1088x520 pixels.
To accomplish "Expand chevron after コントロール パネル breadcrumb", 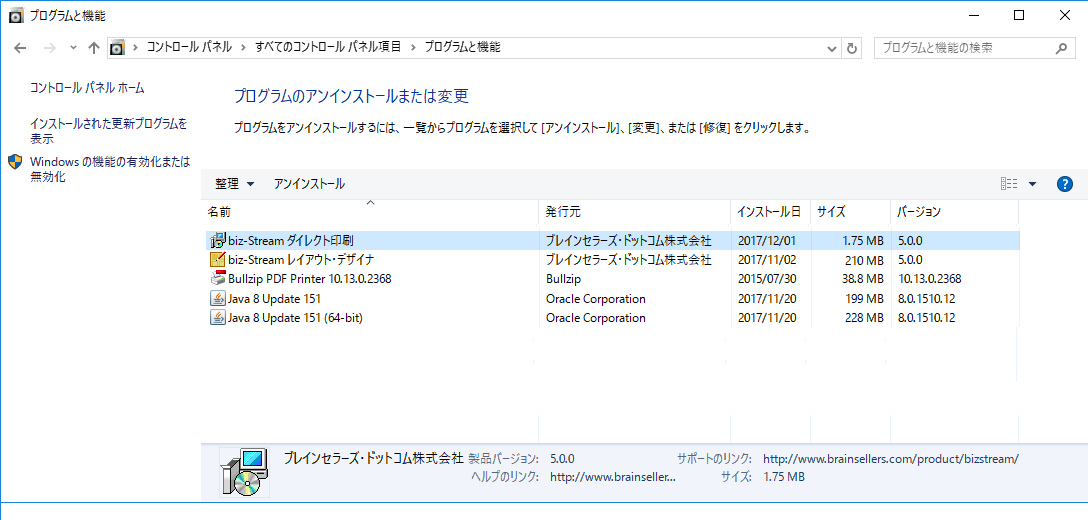I will click(x=244, y=48).
